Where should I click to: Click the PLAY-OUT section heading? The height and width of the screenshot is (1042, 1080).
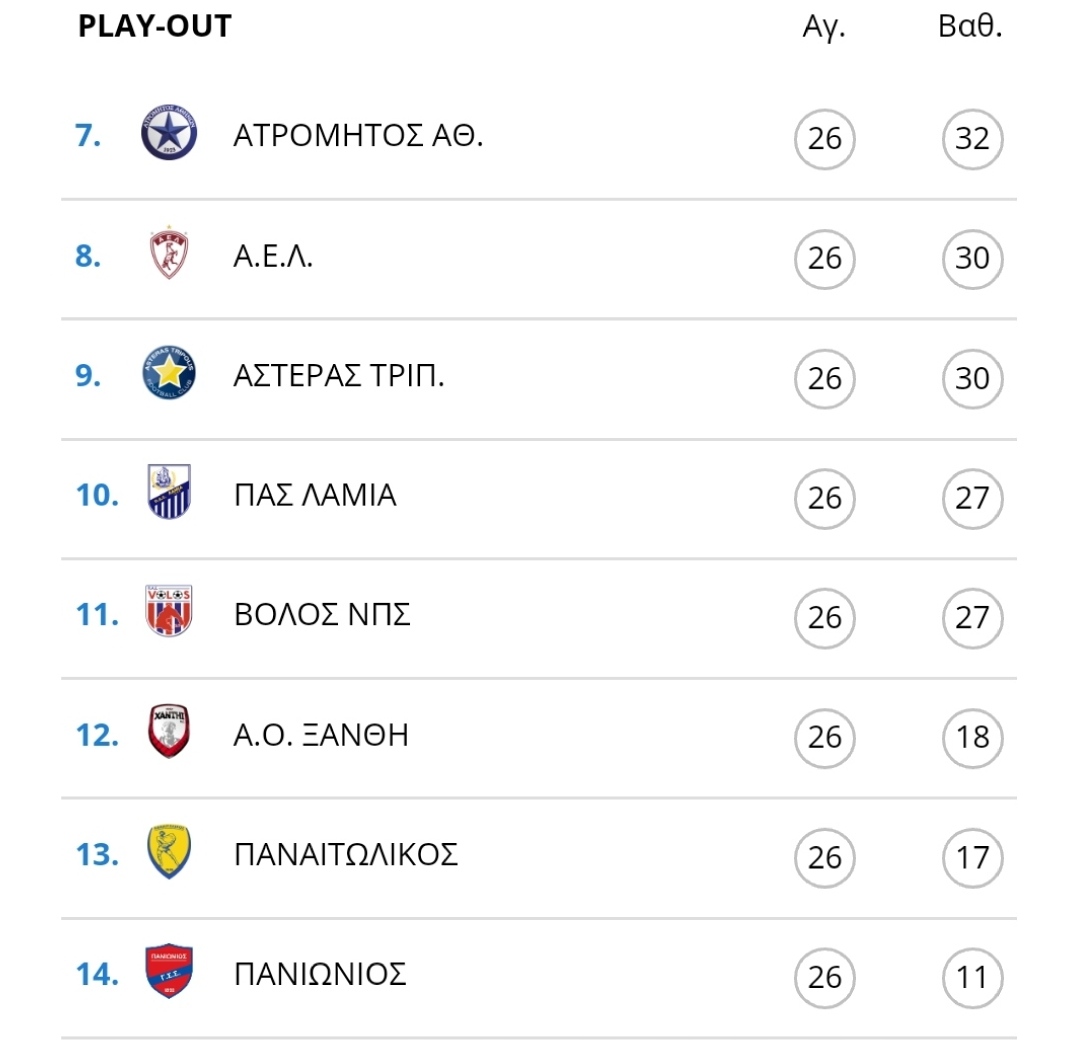tap(155, 26)
